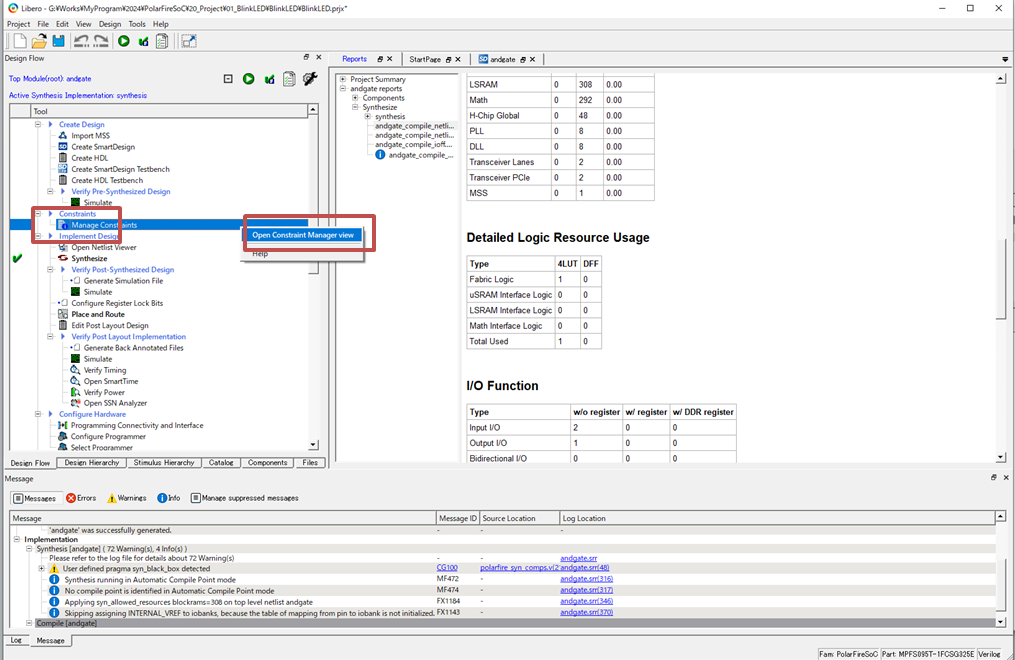Screen dimensions: 1015x660
Task: Expand the syn_black_box warning message row
Action: click(x=42, y=568)
